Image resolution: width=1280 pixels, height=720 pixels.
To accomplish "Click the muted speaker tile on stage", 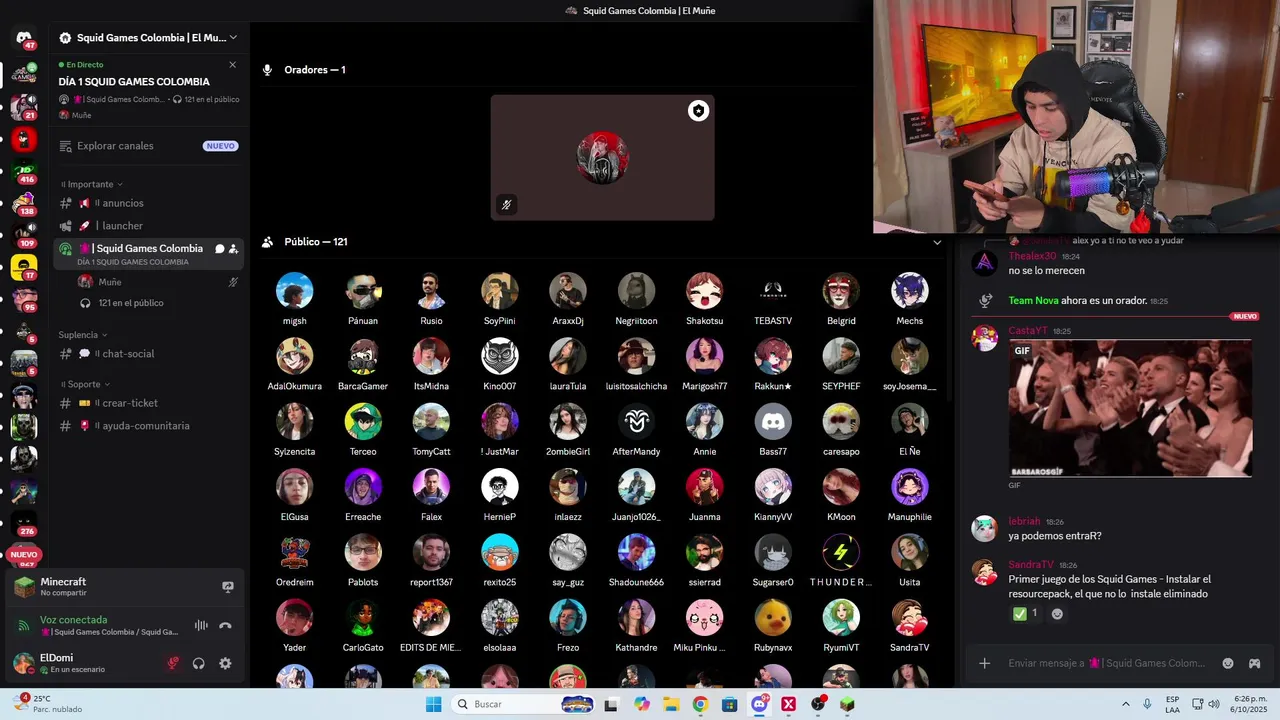I will pyautogui.click(x=602, y=158).
